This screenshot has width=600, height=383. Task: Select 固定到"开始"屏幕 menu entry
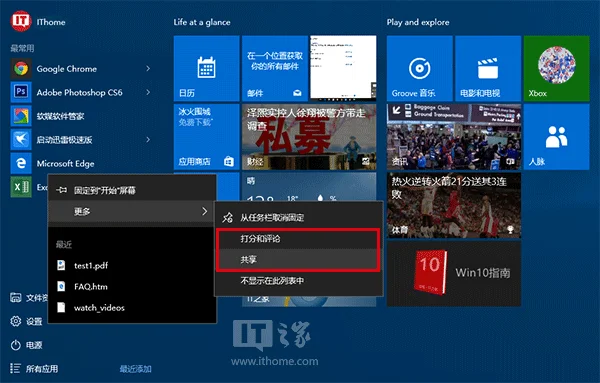132,190
